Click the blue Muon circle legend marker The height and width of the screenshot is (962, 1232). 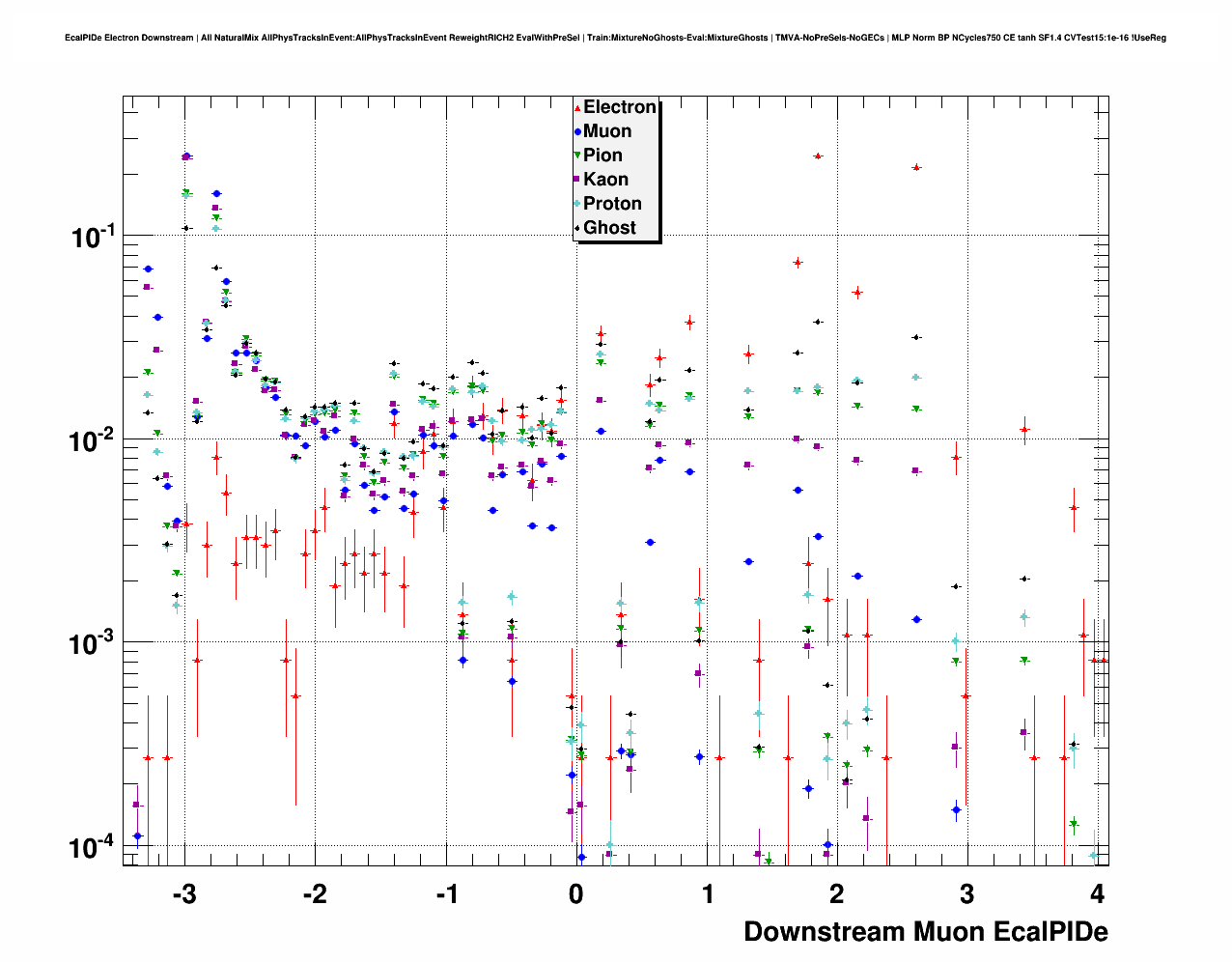click(x=577, y=131)
